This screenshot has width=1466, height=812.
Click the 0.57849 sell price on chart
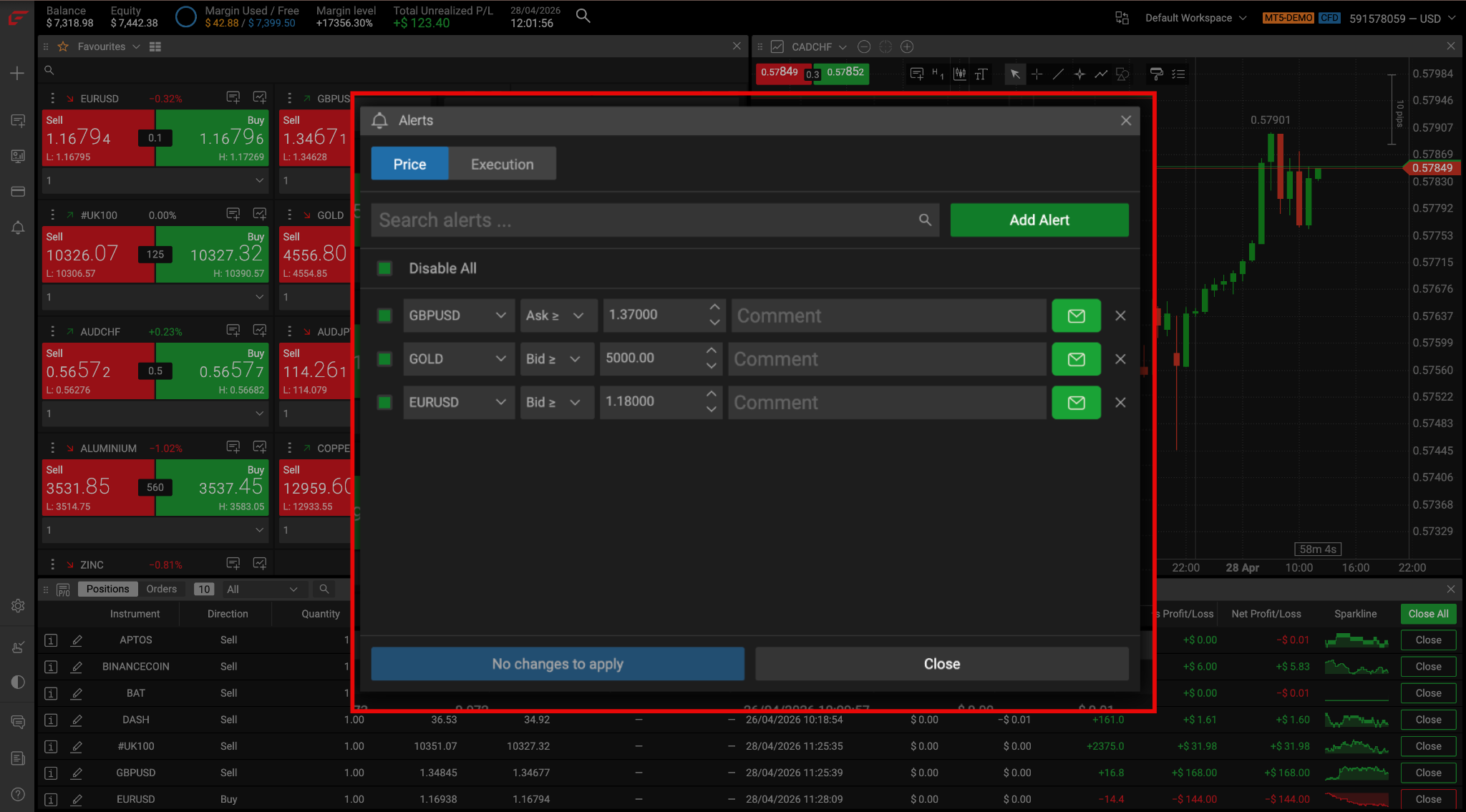click(779, 72)
